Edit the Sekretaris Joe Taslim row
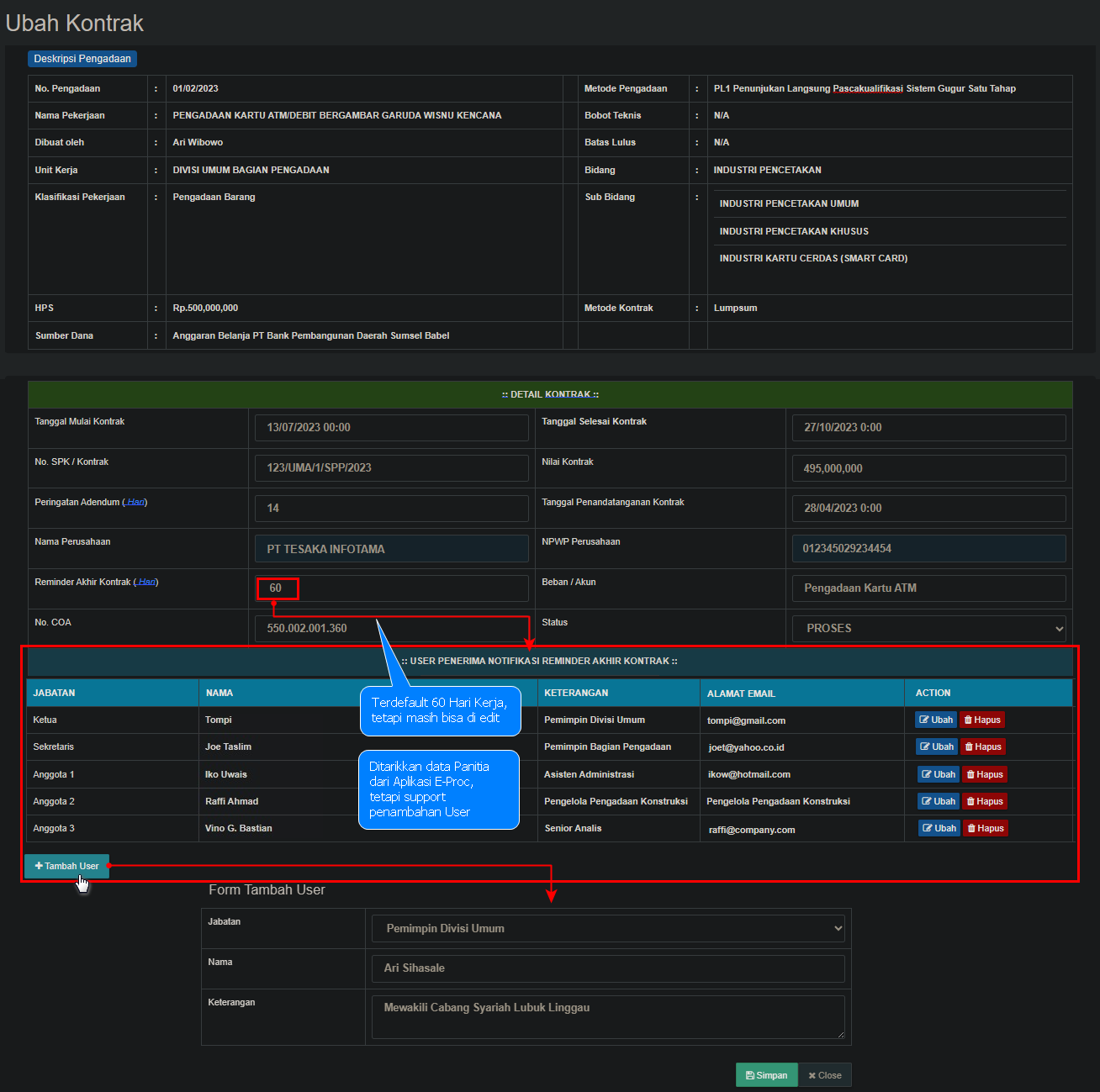Screen dimensions: 1100x1092 point(936,746)
